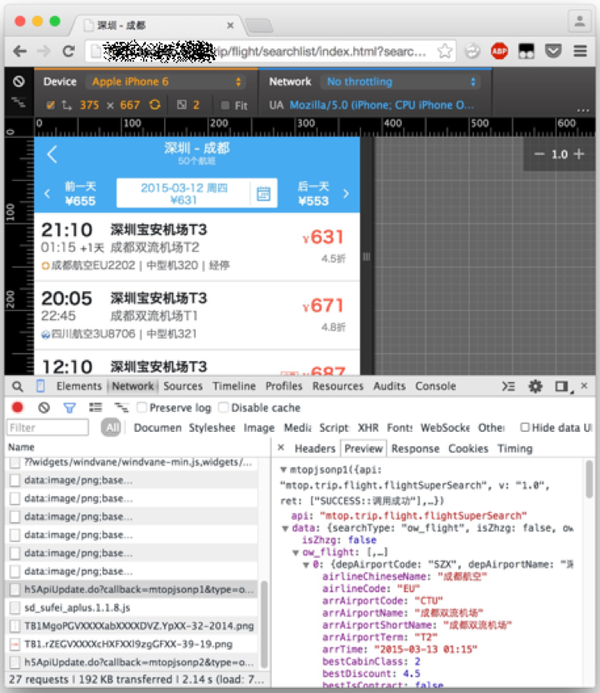
Task: Show the console drawer icon
Action: point(509,387)
